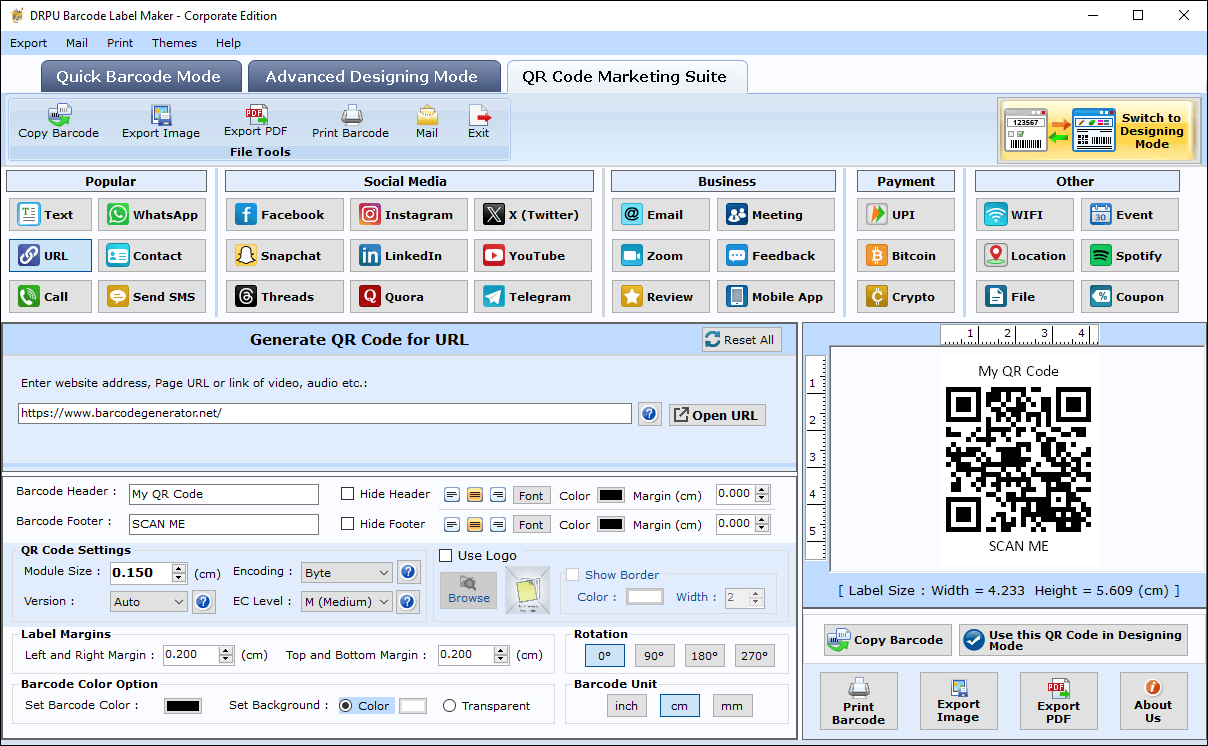The width and height of the screenshot is (1208, 746).
Task: Set barcode unit to mm
Action: click(x=732, y=706)
